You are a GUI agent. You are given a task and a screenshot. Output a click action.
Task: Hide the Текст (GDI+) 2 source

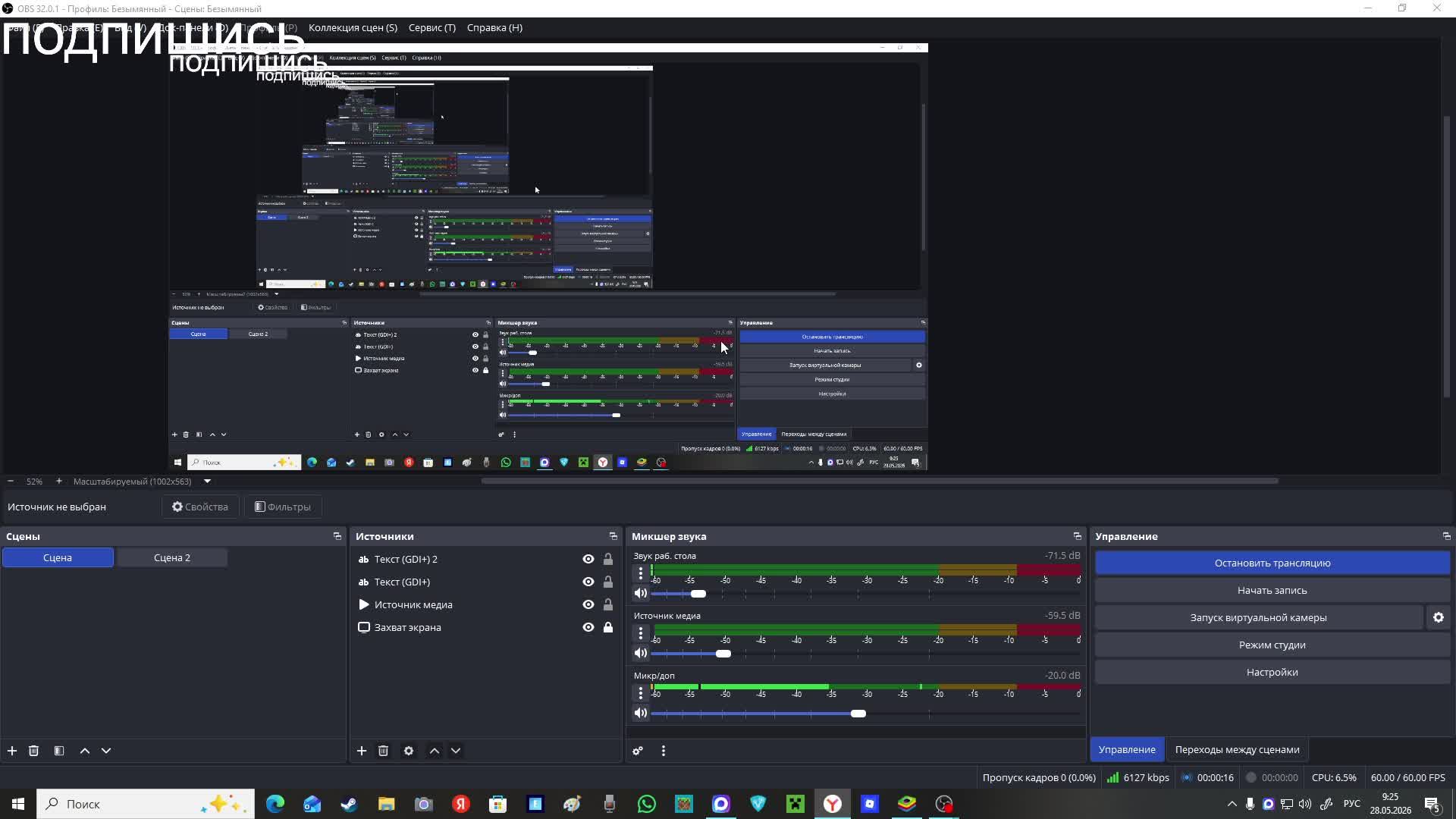pos(588,560)
